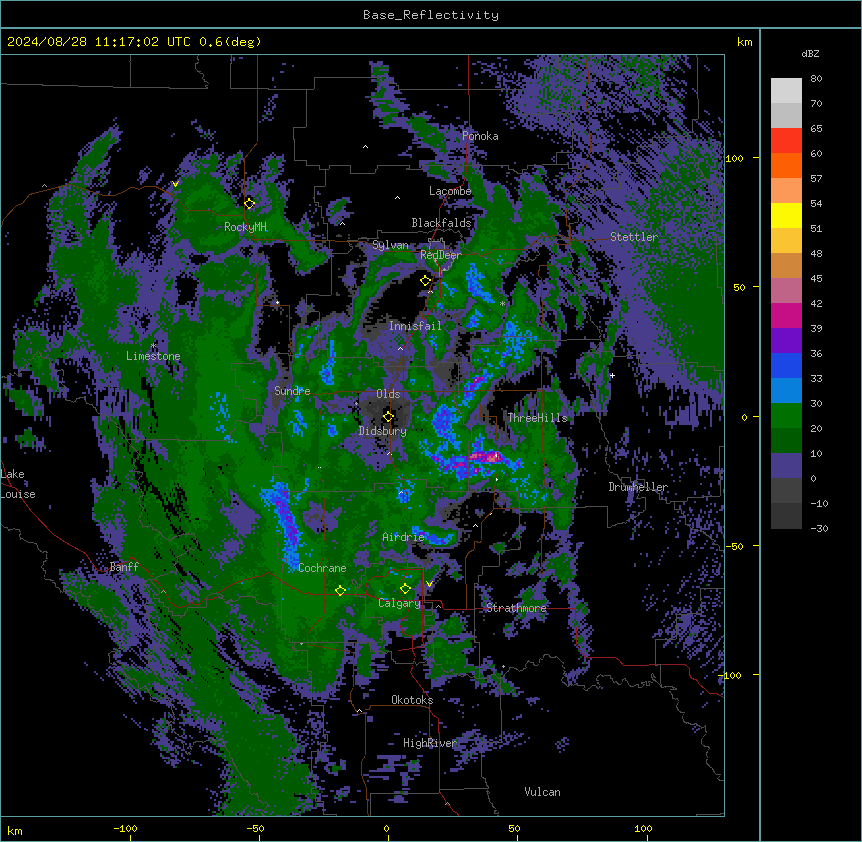Click the Okotoks label
Screen dimensions: 862x842
pyautogui.click(x=412, y=700)
